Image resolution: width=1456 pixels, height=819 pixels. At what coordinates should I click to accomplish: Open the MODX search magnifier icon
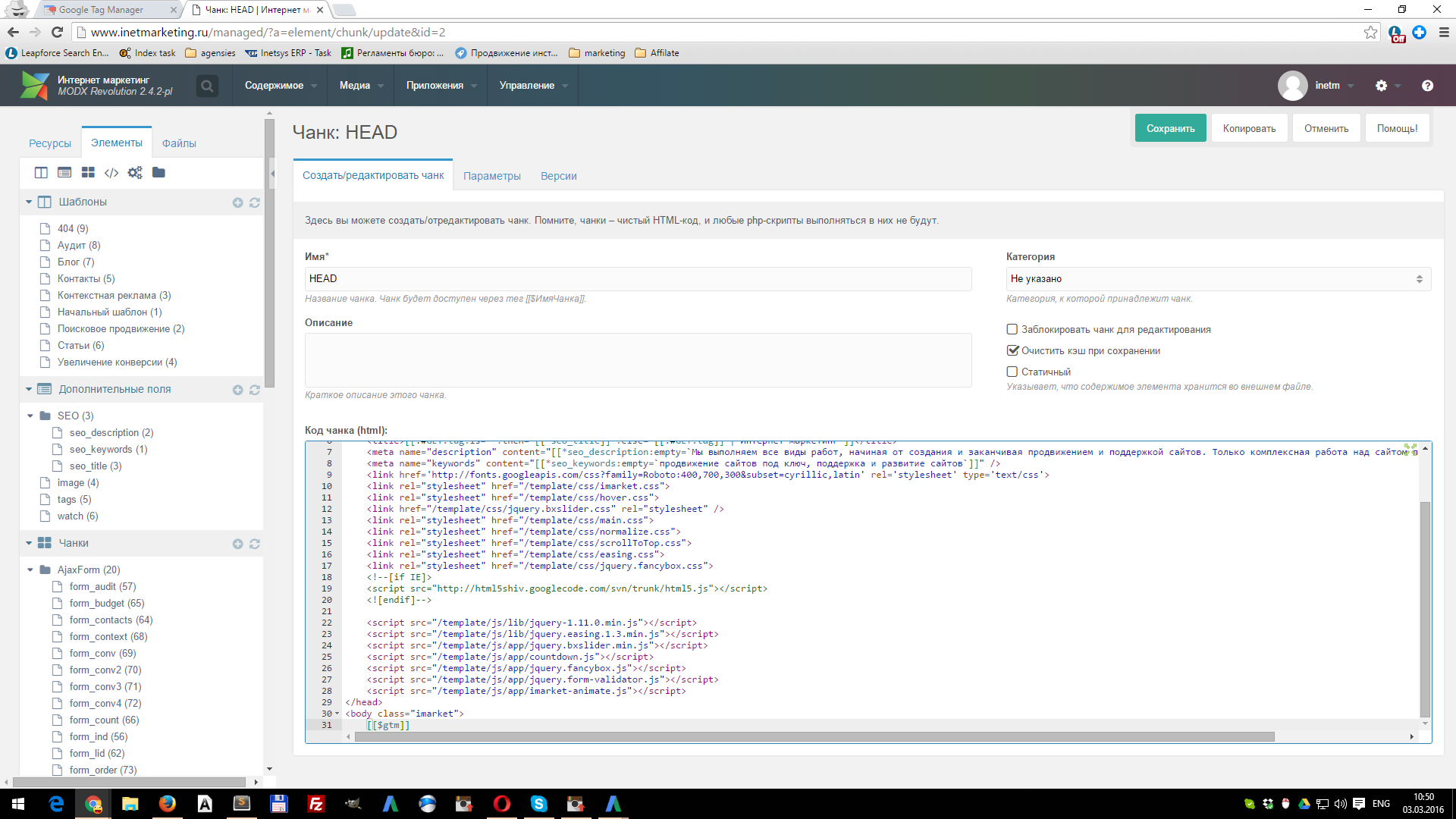(x=206, y=86)
